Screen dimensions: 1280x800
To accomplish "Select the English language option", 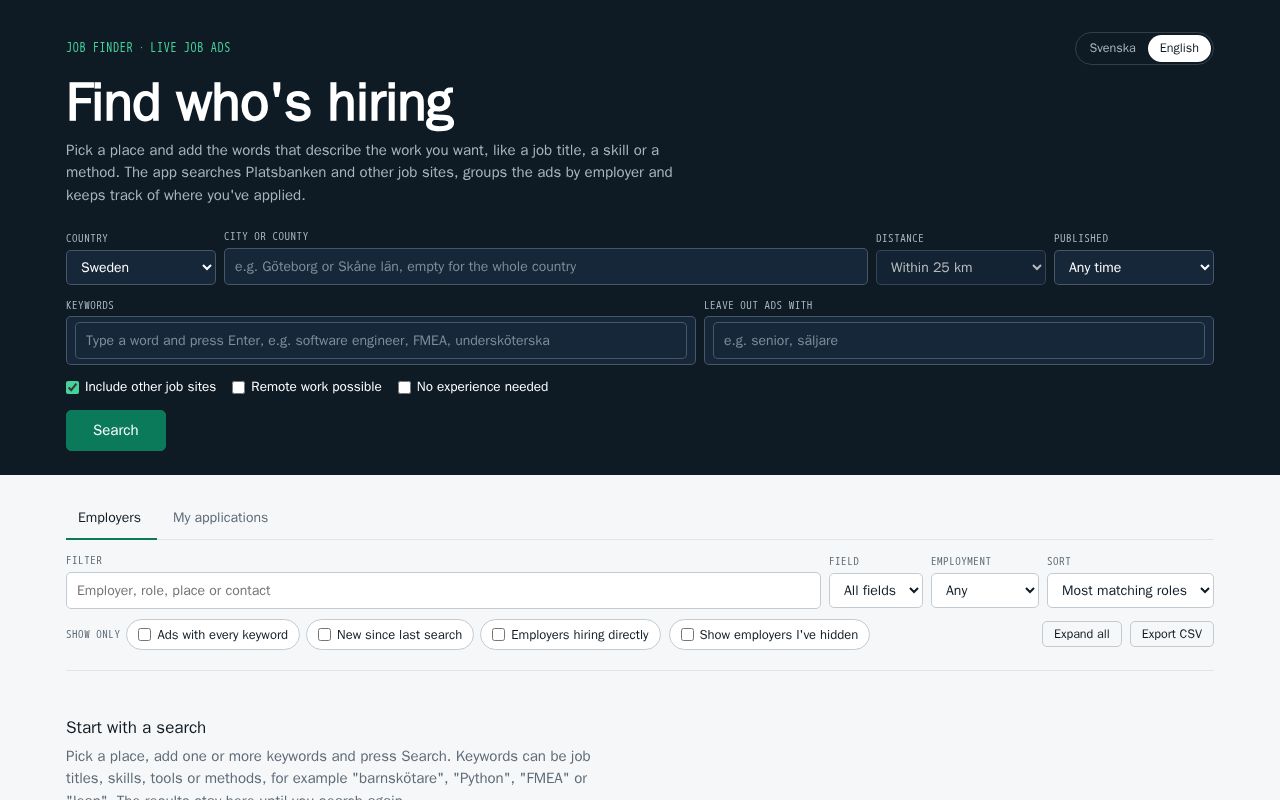I will click(1179, 48).
